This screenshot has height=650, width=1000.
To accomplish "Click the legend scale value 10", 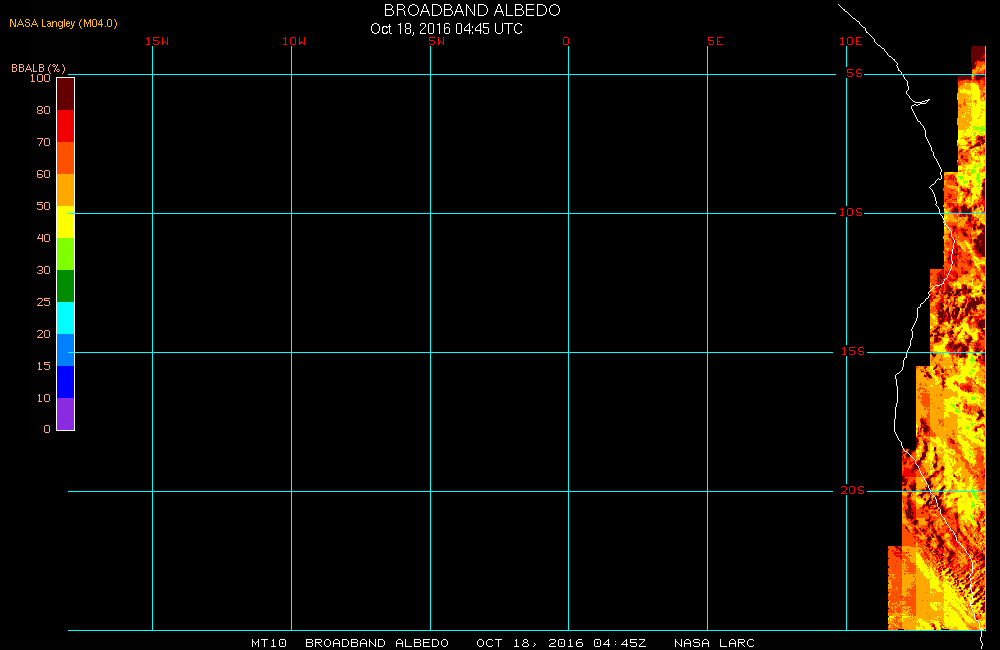I will [x=43, y=398].
